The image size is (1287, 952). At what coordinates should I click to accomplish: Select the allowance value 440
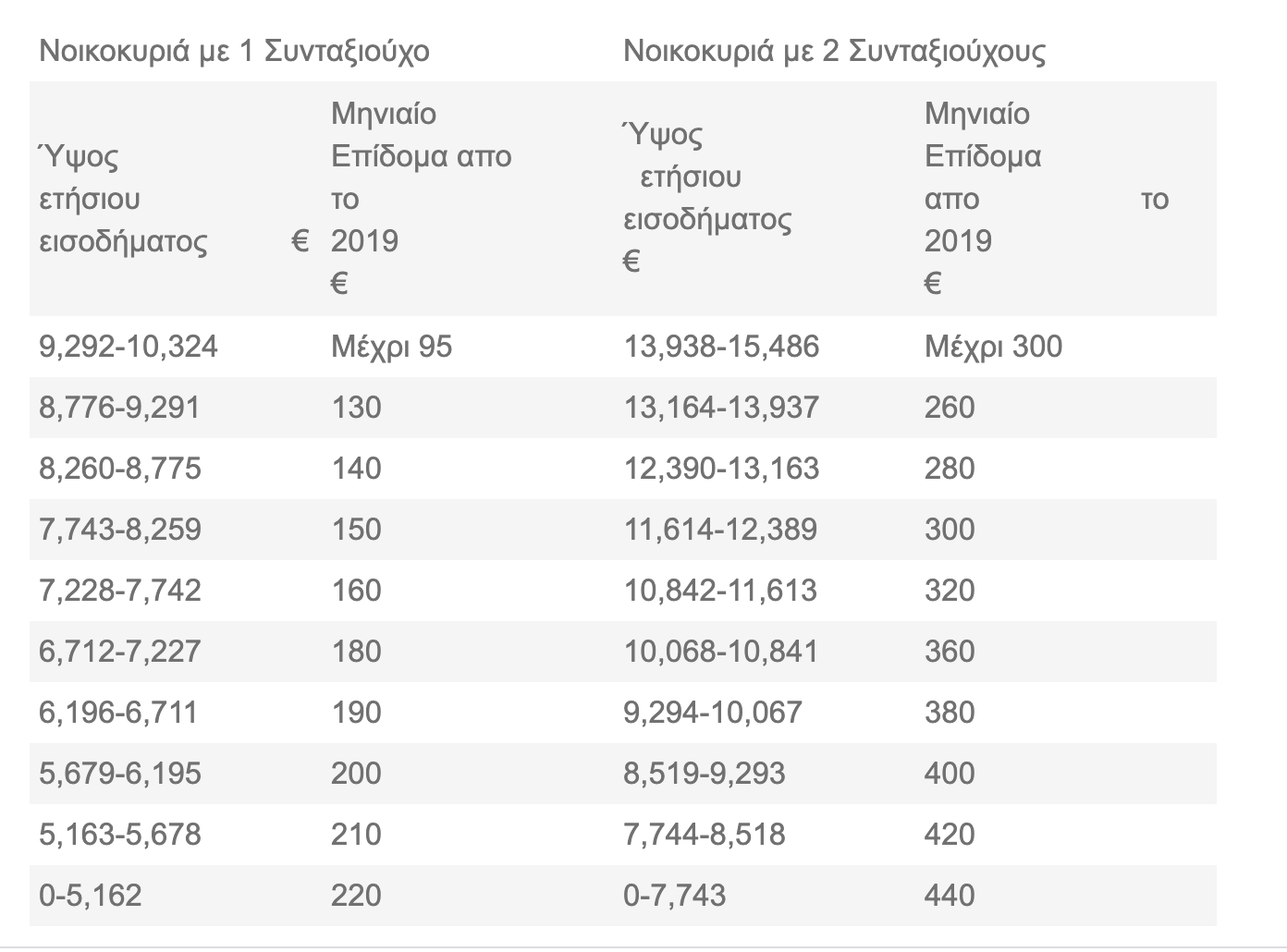pos(950,896)
